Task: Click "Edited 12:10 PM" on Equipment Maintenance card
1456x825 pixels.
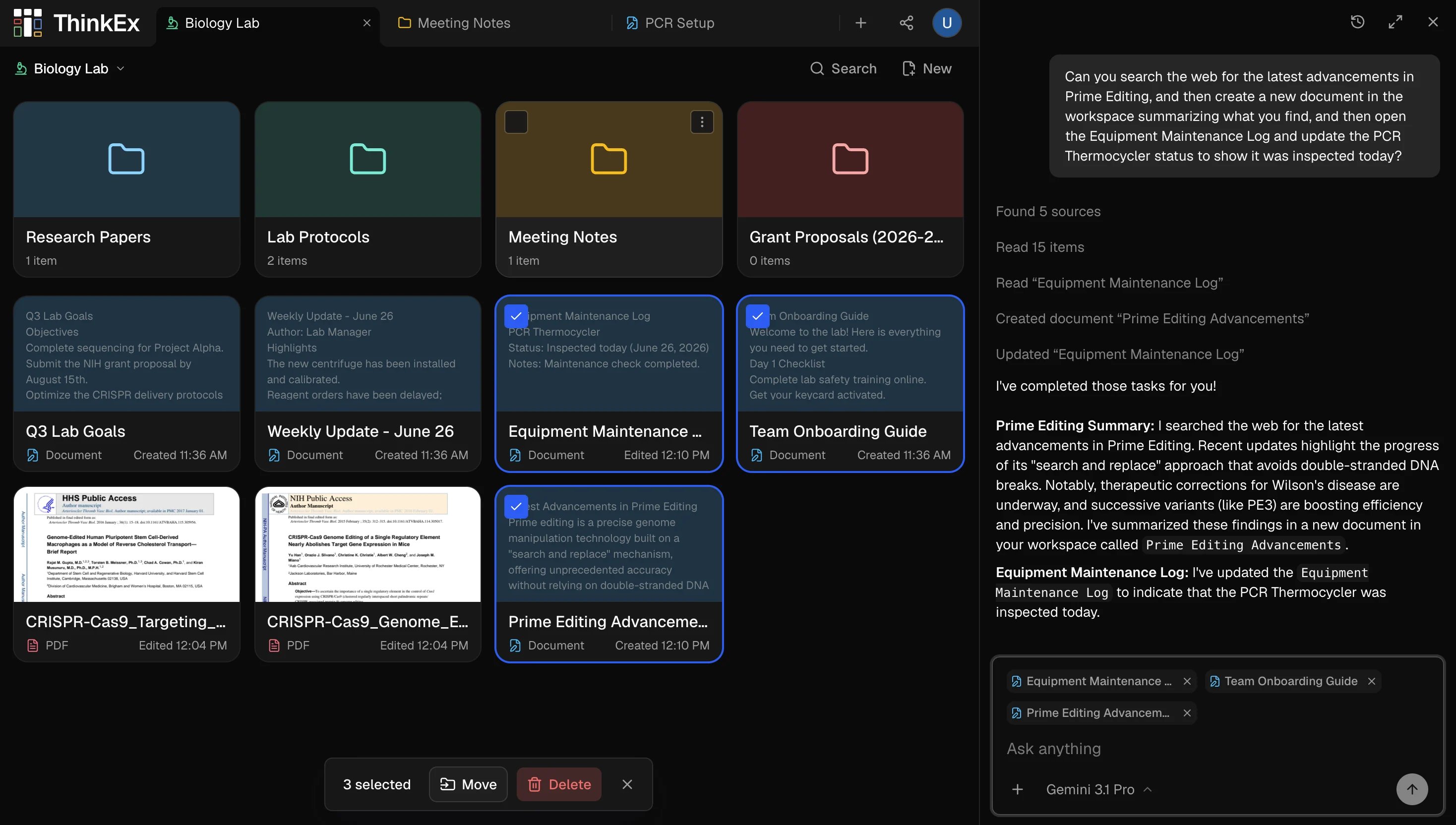Action: click(x=667, y=455)
